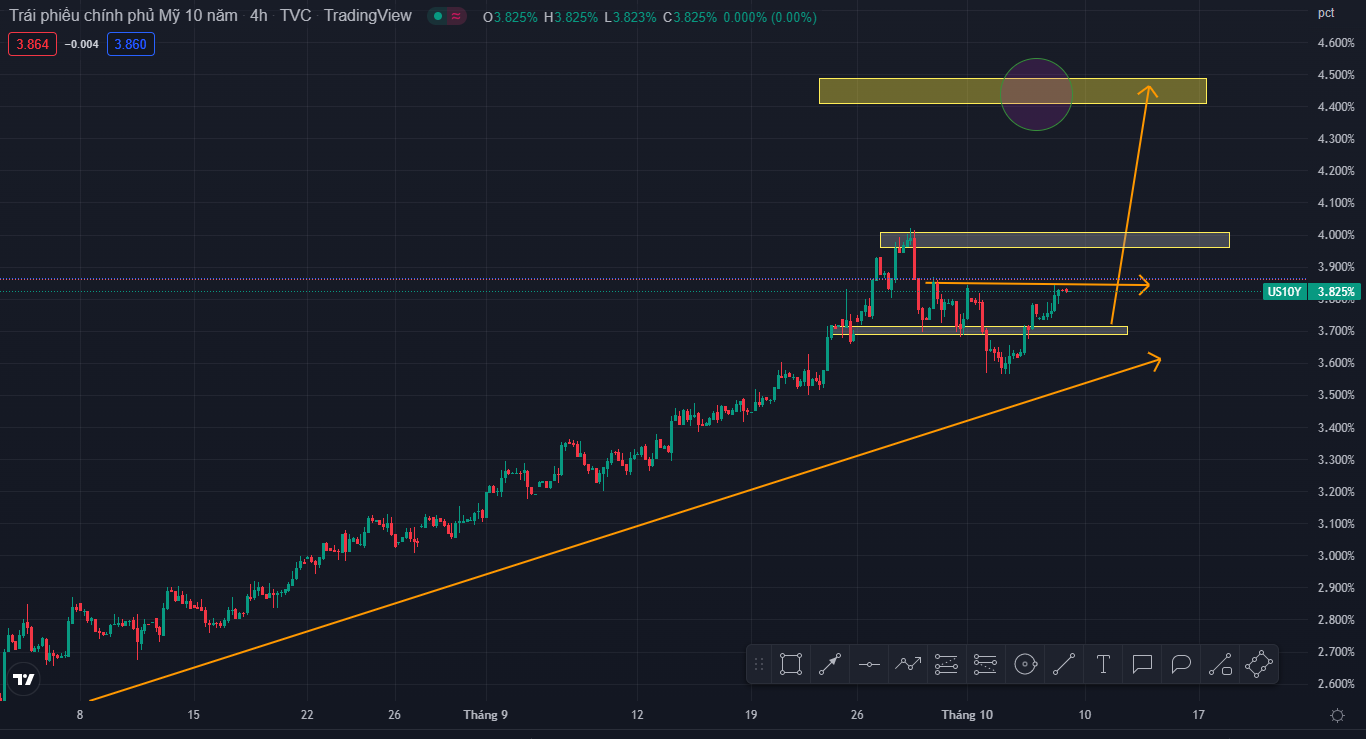The width and height of the screenshot is (1366, 739).
Task: Click the red 3.864 sell price button
Action: [x=31, y=44]
